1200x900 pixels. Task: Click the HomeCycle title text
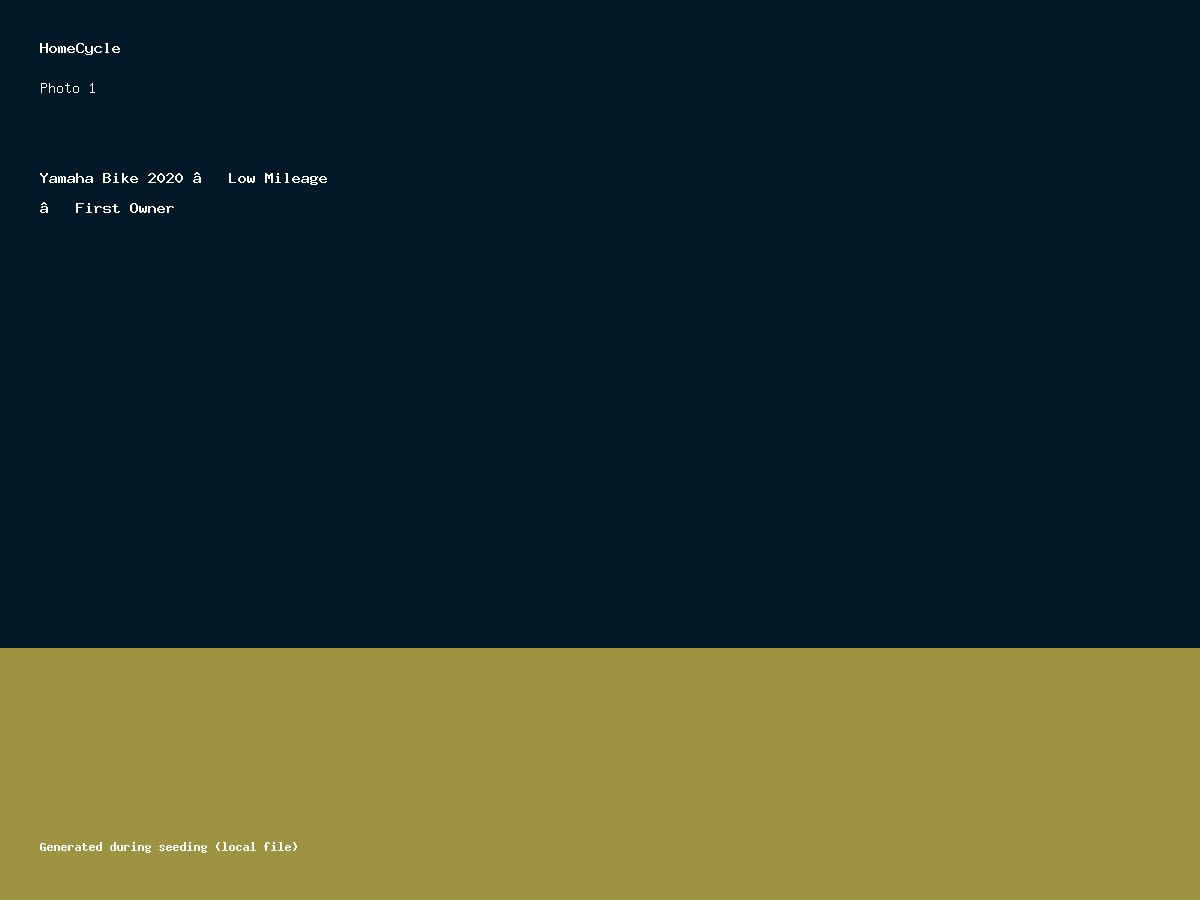(80, 48)
